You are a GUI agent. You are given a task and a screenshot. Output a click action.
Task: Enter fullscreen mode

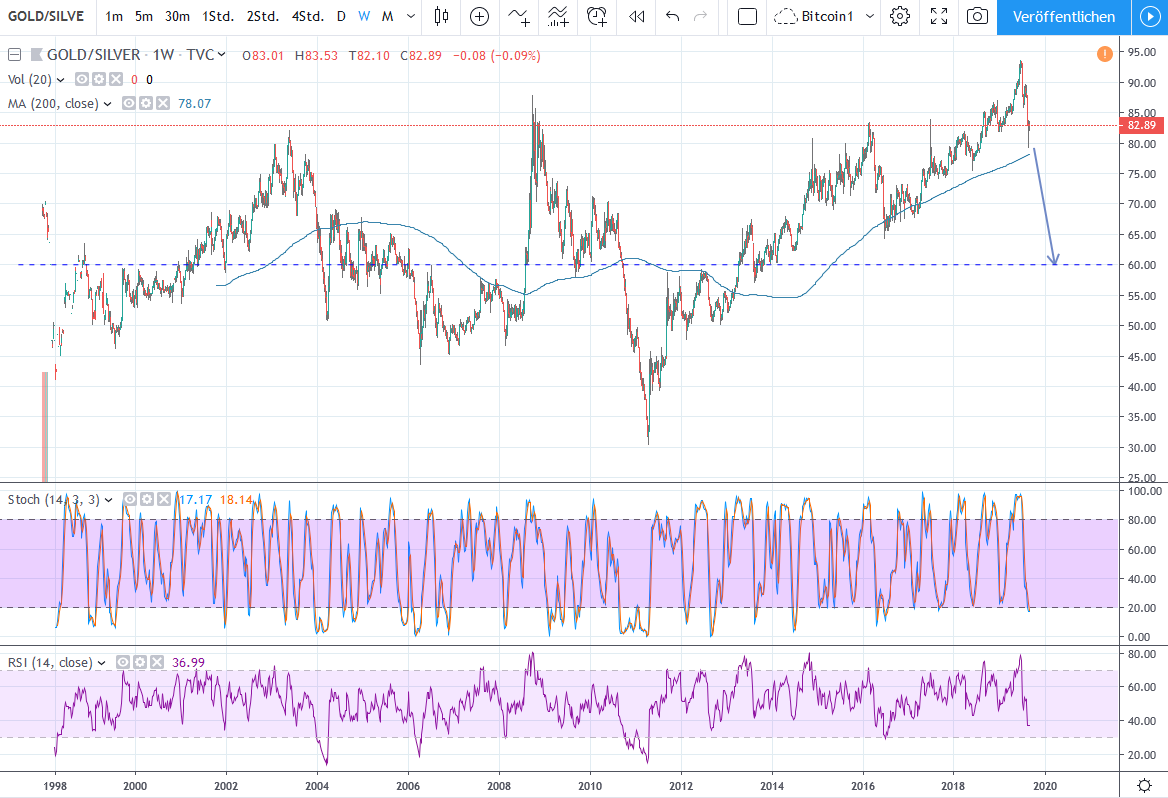click(x=939, y=16)
